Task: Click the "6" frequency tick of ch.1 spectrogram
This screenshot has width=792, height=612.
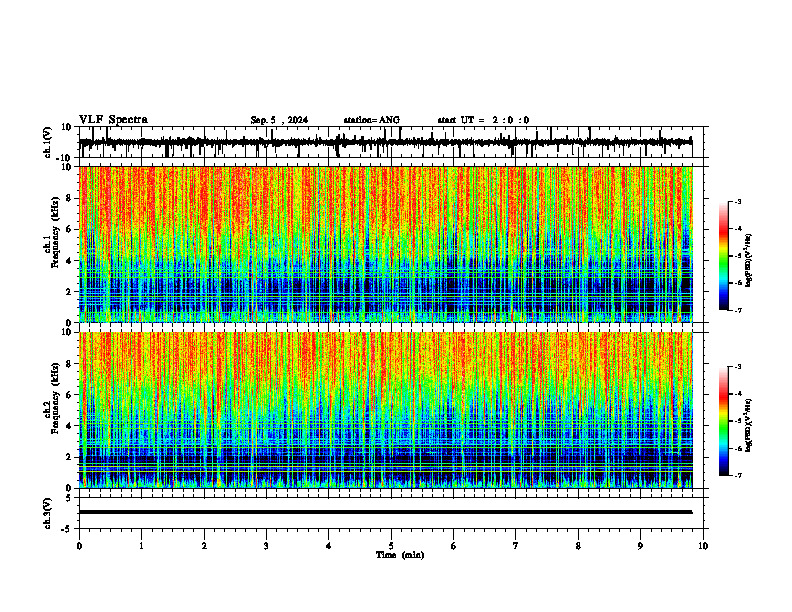Action: [70, 229]
